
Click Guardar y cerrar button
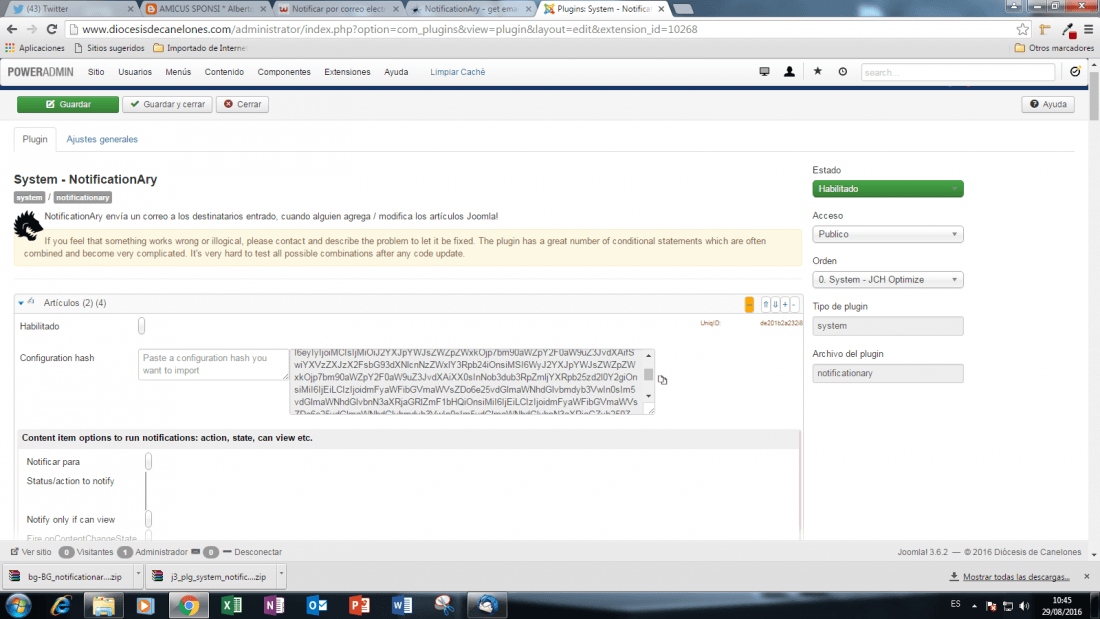click(x=167, y=104)
